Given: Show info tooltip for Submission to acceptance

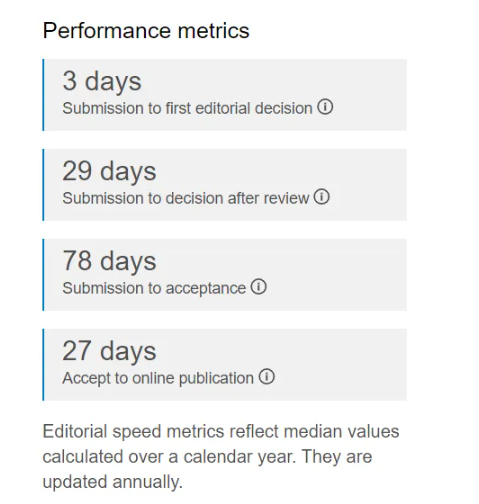Looking at the screenshot, I should click(x=258, y=287).
